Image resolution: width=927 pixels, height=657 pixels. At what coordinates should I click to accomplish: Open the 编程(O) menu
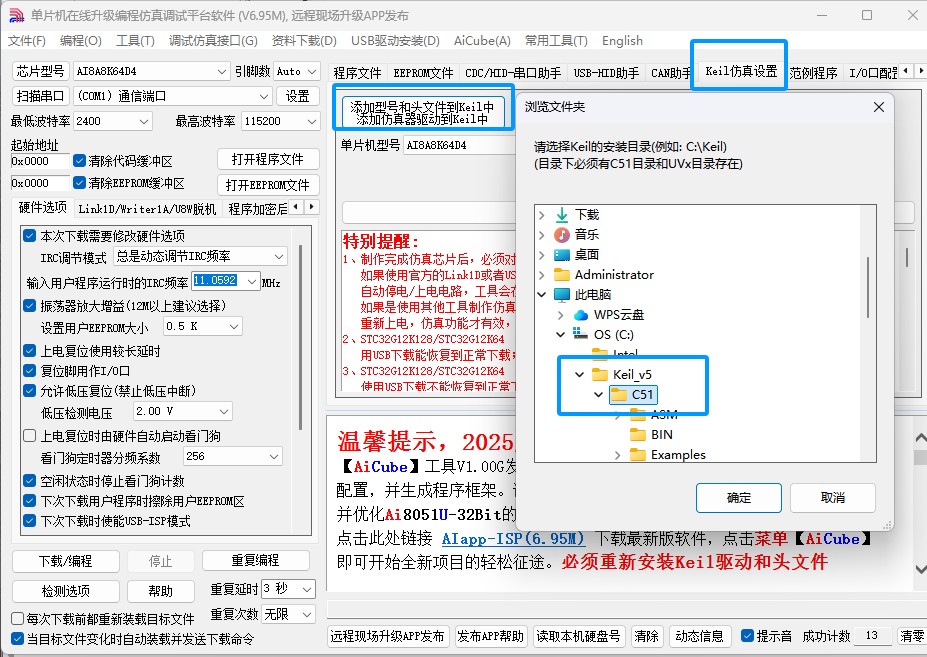click(81, 41)
